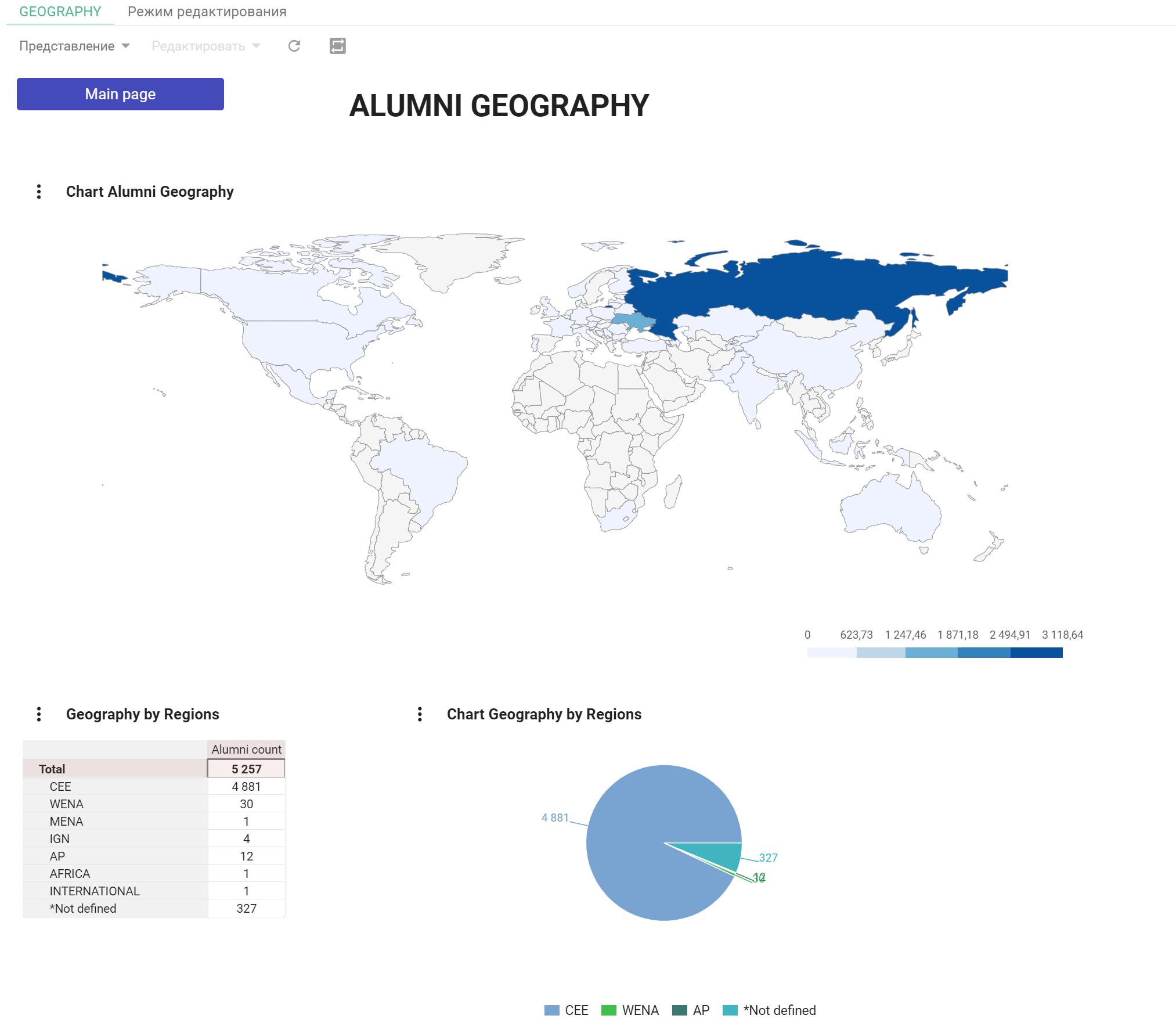Open the Режим редактирования tab

coord(207,12)
